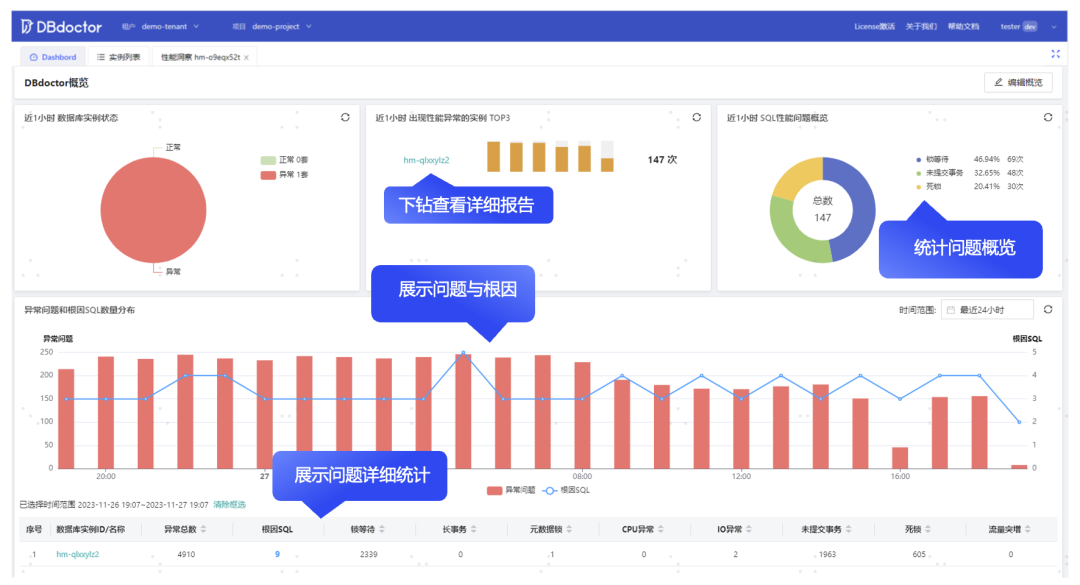Click the 数据库实例ID/名称 column header
The height and width of the screenshot is (585, 1080).
(91, 529)
